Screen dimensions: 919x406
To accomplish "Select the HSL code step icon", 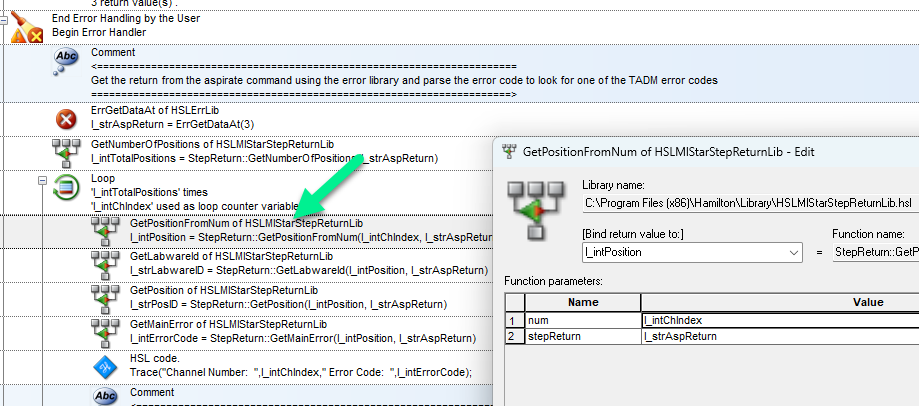I will tap(105, 366).
